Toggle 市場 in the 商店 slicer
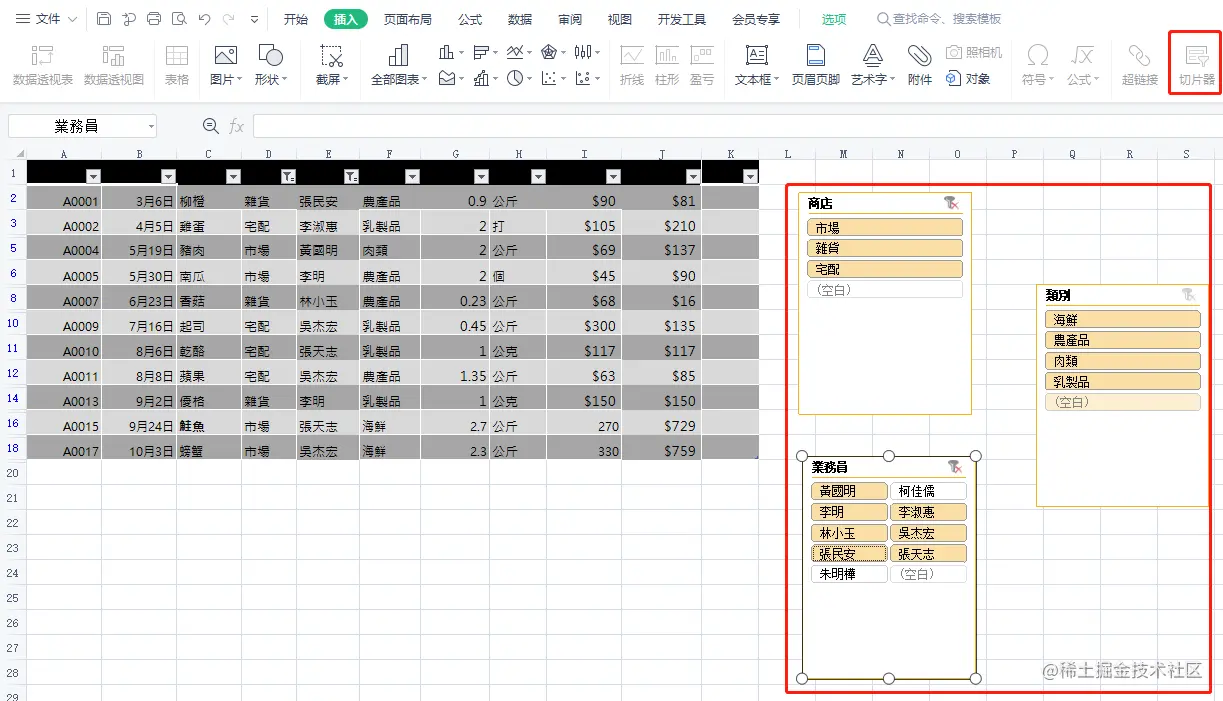Viewport: 1223px width, 701px height. pos(884,226)
